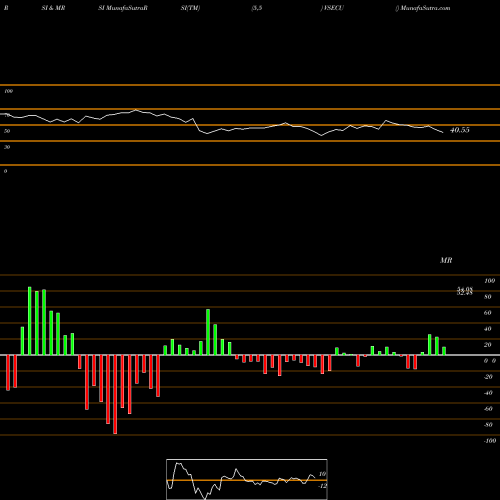This screenshot has height=500, width=500.
Task: Click the -12 label inside mini chart
Action: pyautogui.click(x=322, y=486)
